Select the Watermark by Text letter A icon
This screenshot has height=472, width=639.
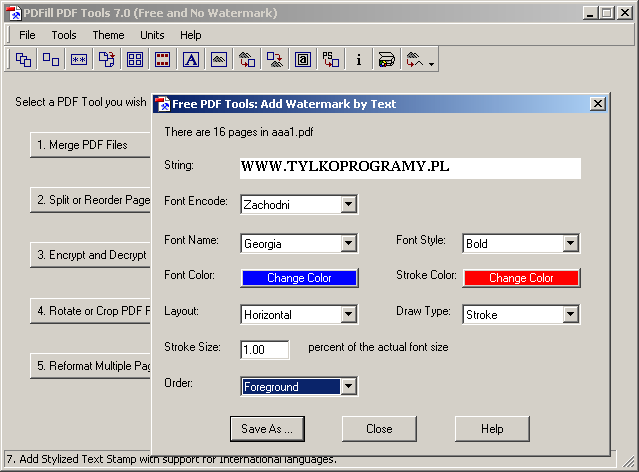(191, 60)
